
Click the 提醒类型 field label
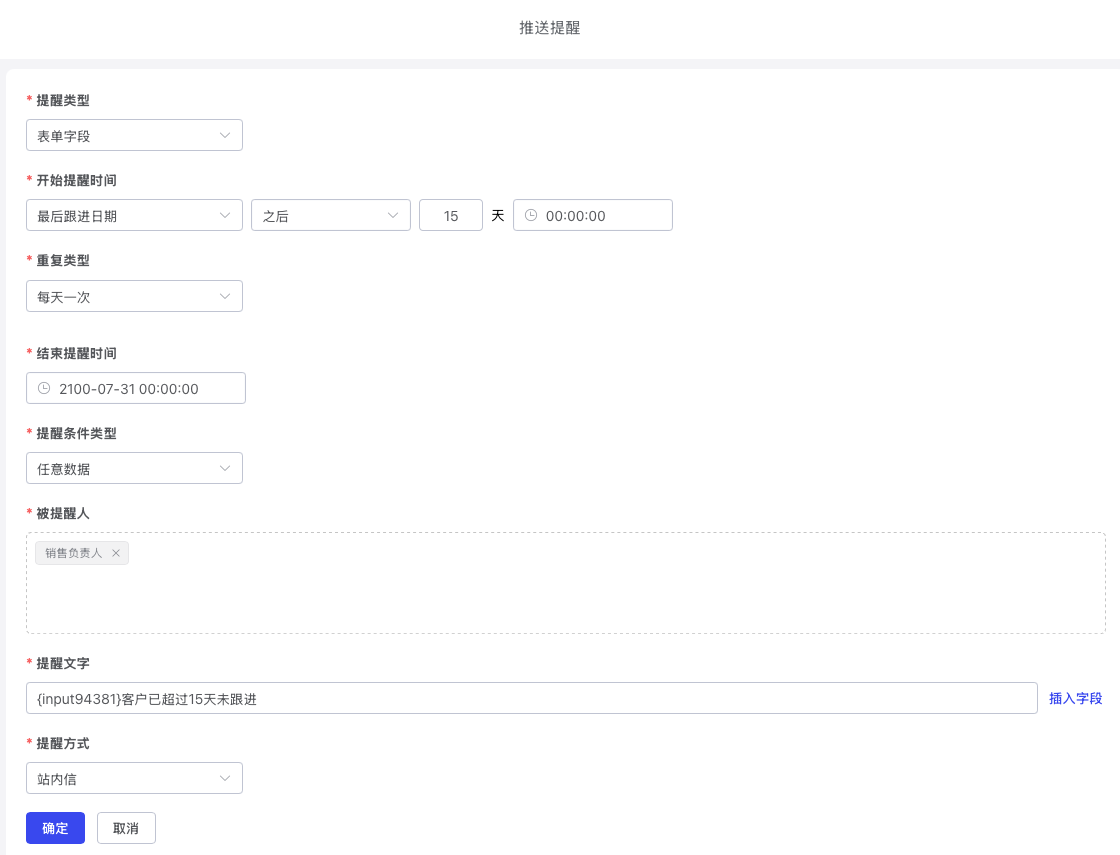[63, 100]
